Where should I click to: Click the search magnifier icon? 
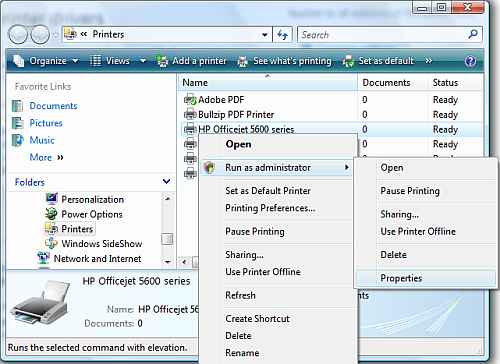click(x=473, y=34)
